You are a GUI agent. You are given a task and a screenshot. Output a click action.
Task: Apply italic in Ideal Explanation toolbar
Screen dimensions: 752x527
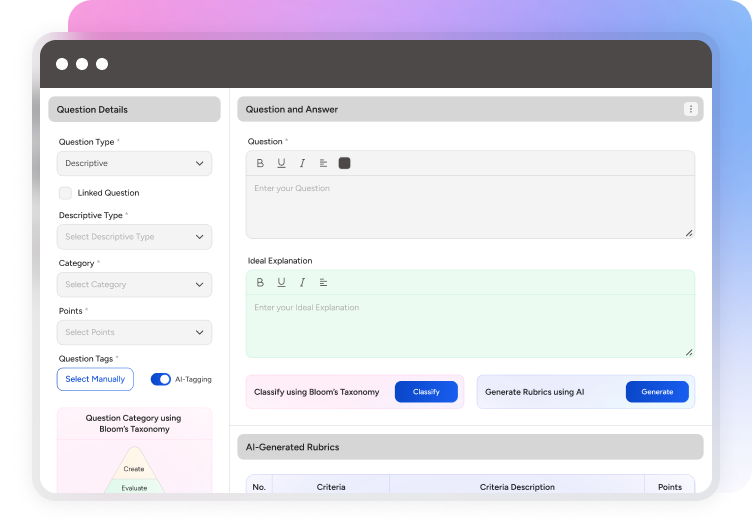(302, 282)
